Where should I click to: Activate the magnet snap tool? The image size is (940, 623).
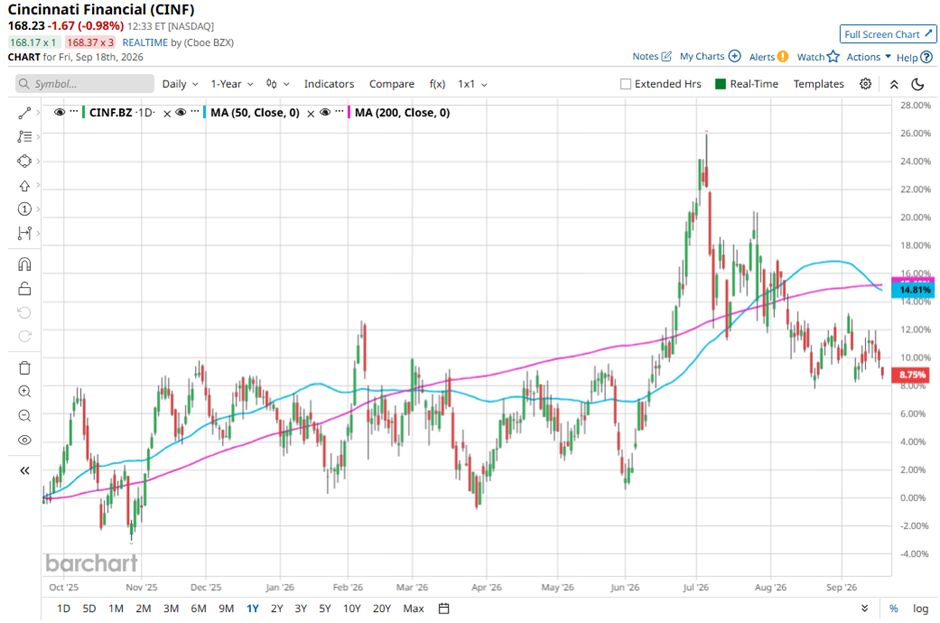[x=25, y=264]
